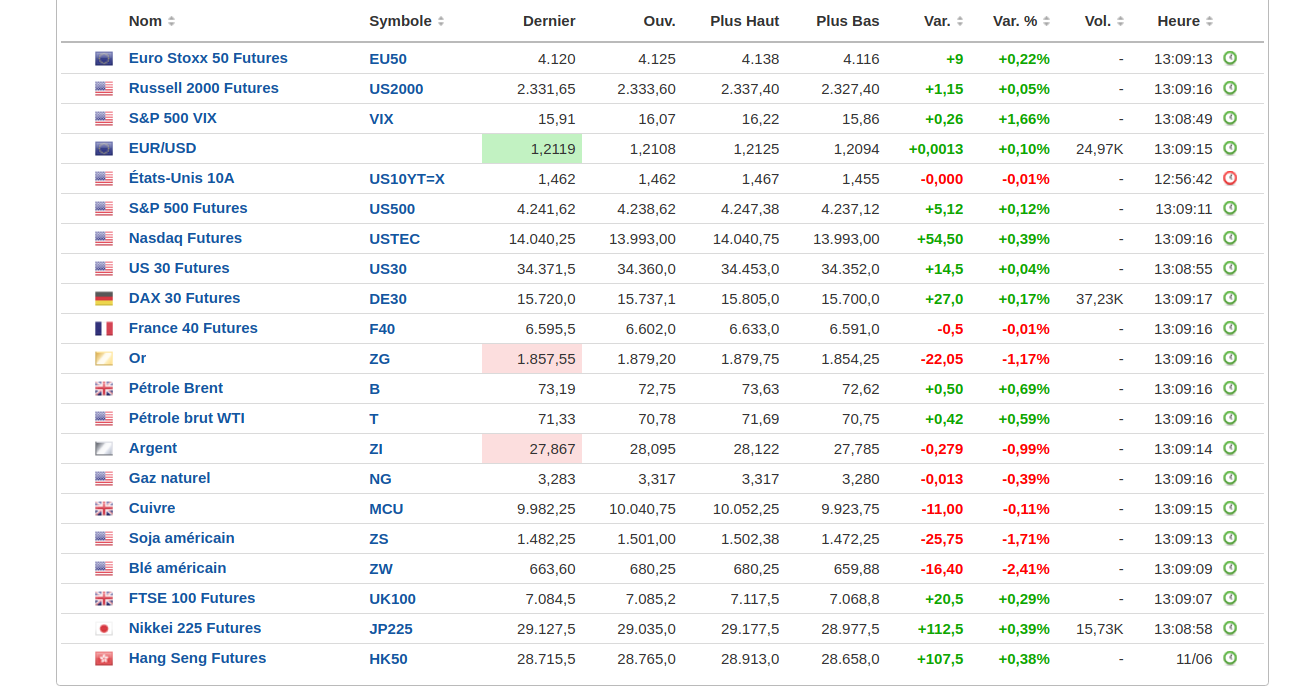
Task: Open the S&P 500 VIX link
Action: [x=172, y=118]
